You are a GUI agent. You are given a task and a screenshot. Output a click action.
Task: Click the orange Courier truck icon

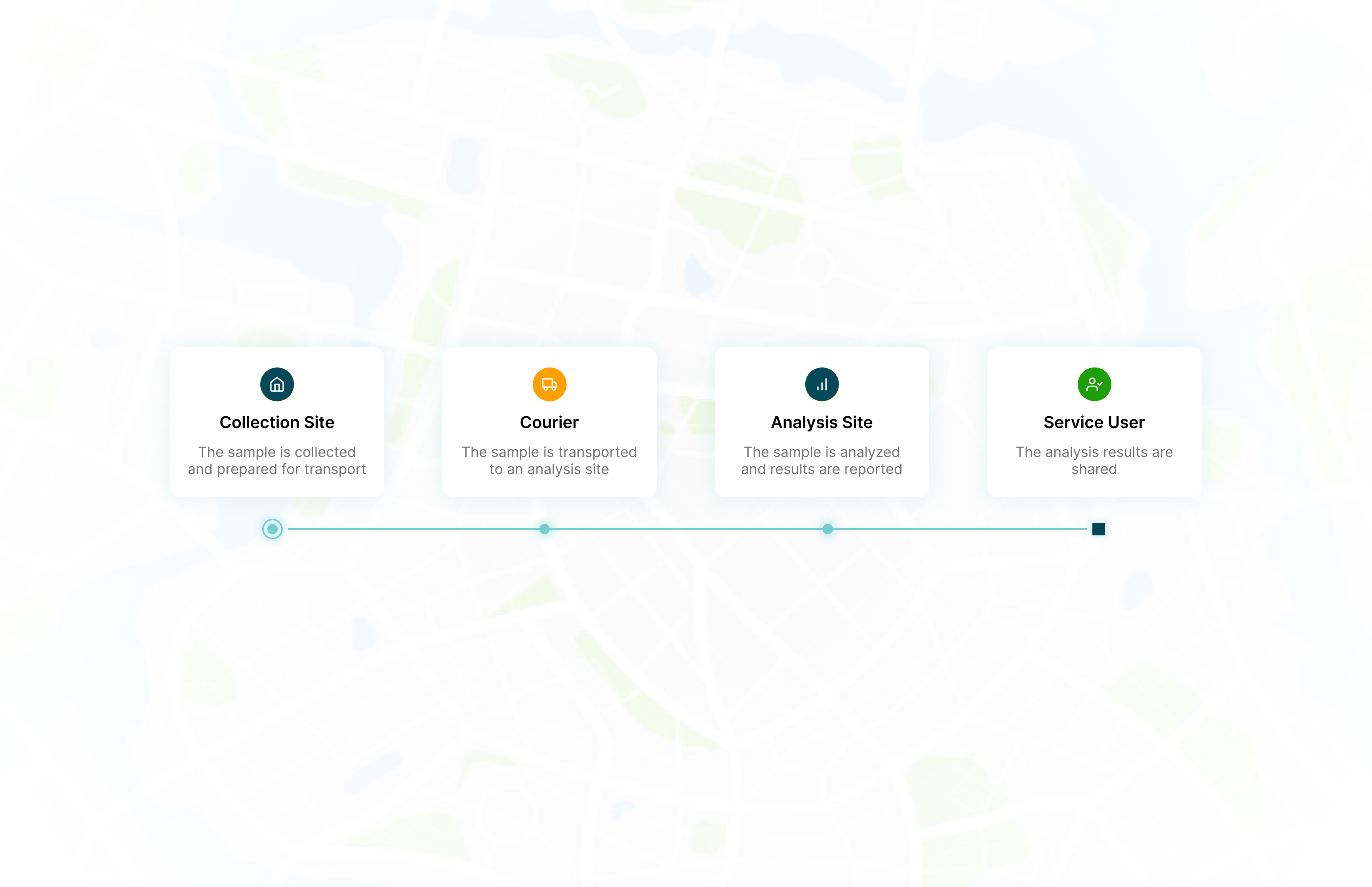[549, 384]
